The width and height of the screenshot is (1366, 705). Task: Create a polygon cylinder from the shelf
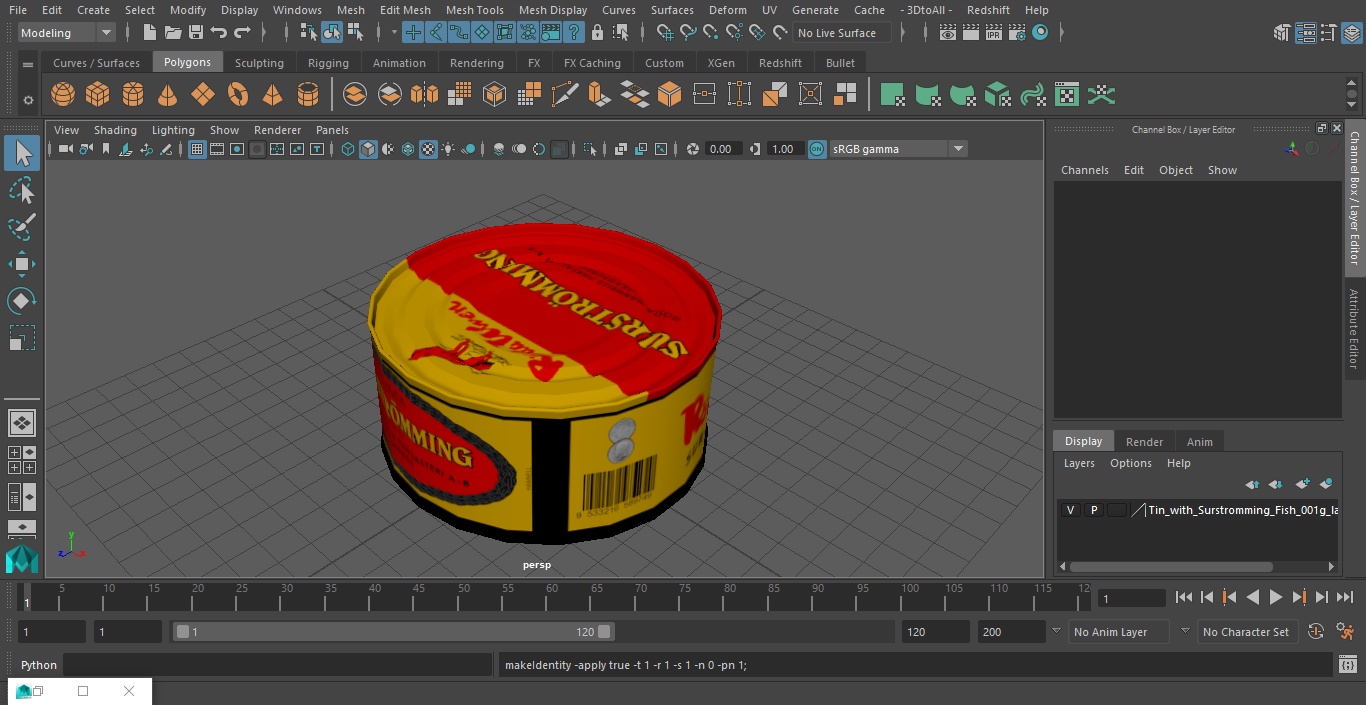pyautogui.click(x=132, y=95)
